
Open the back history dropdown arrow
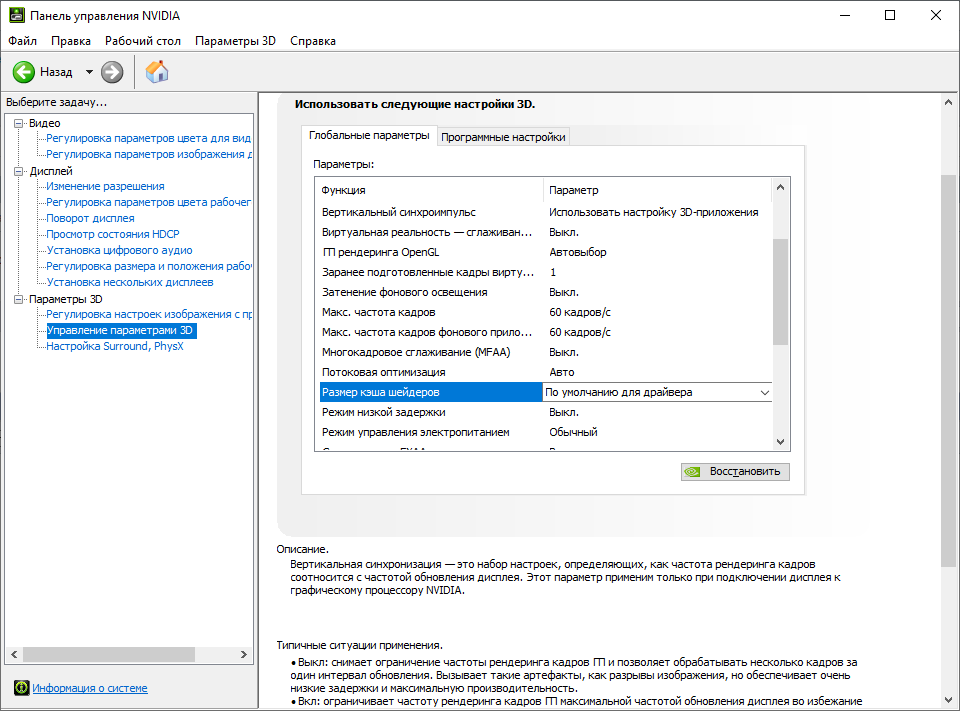coord(89,72)
